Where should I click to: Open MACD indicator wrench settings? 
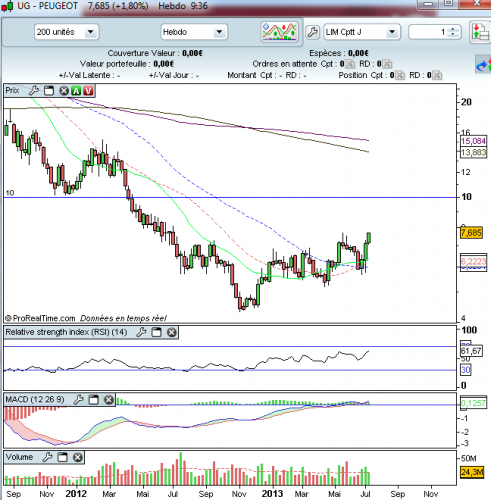pyautogui.click(x=78, y=399)
